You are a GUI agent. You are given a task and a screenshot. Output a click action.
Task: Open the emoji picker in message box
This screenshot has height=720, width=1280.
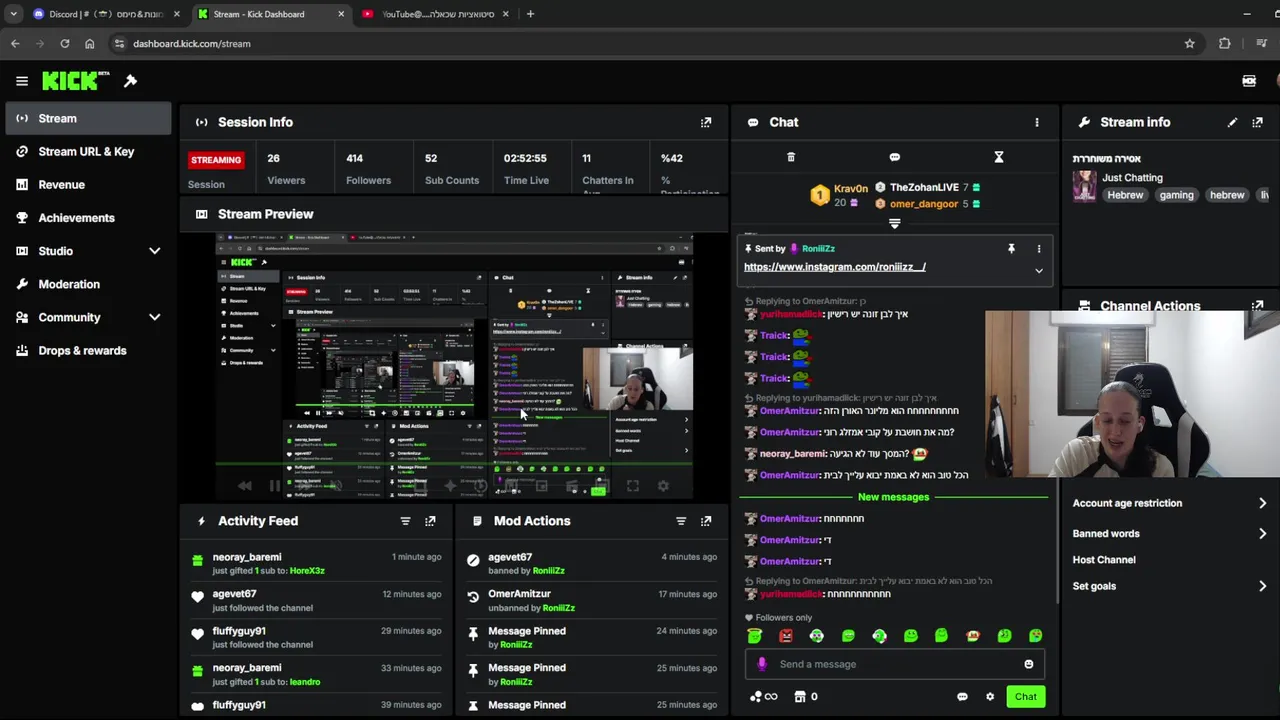1028,664
